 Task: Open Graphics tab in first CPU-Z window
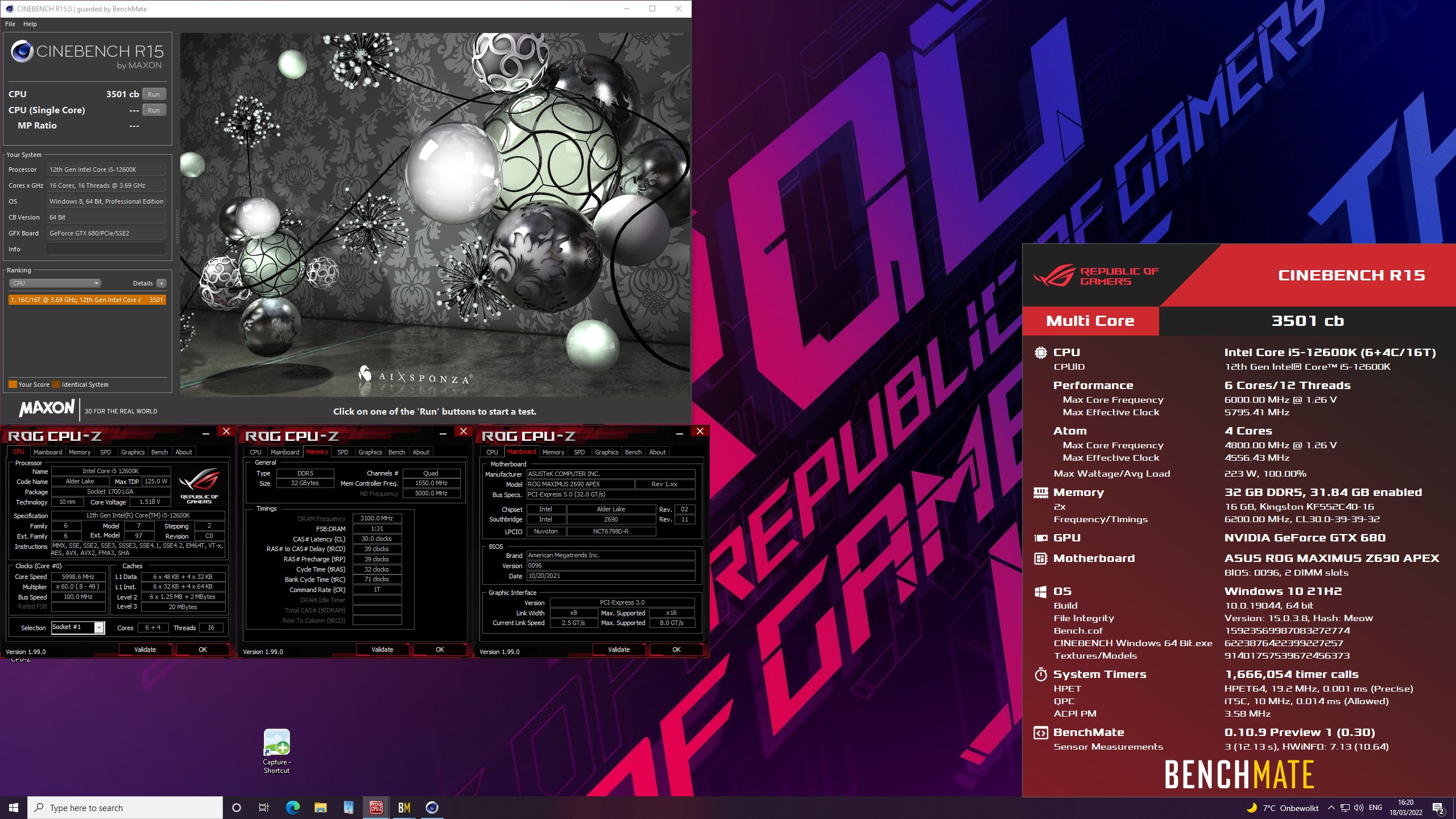pos(133,452)
